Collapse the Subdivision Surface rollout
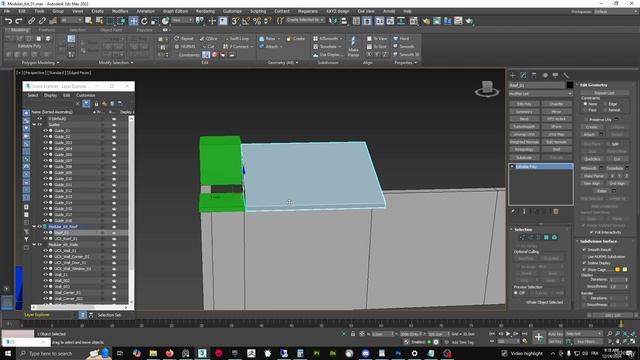This screenshot has width=640, height=360. click(x=598, y=241)
